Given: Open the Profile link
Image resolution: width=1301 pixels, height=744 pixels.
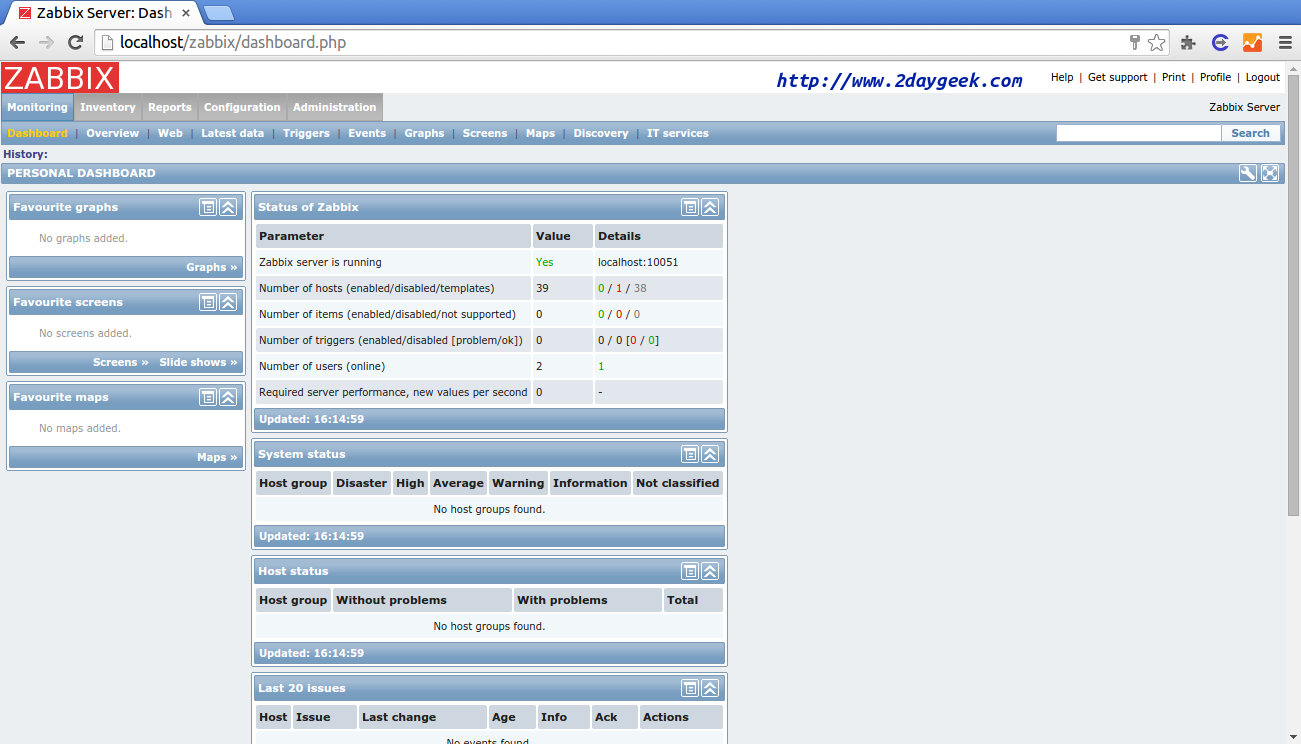Looking at the screenshot, I should click(1216, 77).
